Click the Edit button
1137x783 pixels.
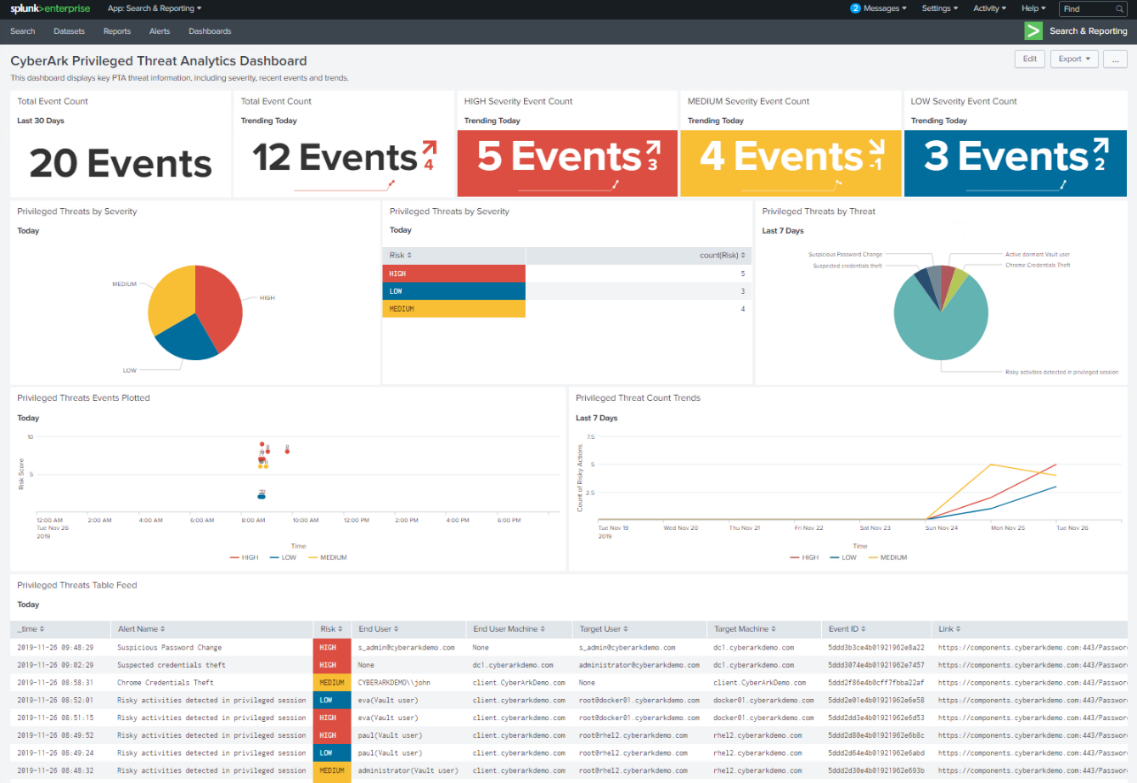pyautogui.click(x=1029, y=59)
